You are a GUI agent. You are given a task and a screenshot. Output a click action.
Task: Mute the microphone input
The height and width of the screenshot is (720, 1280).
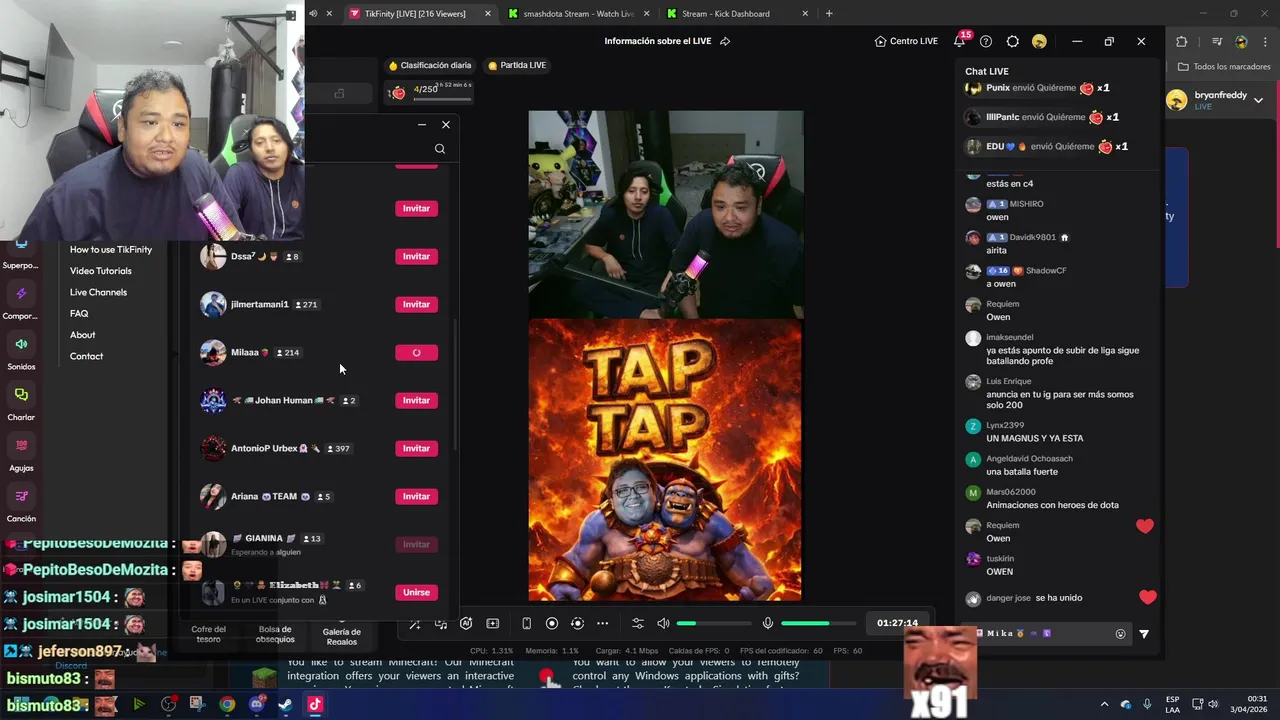(x=768, y=623)
